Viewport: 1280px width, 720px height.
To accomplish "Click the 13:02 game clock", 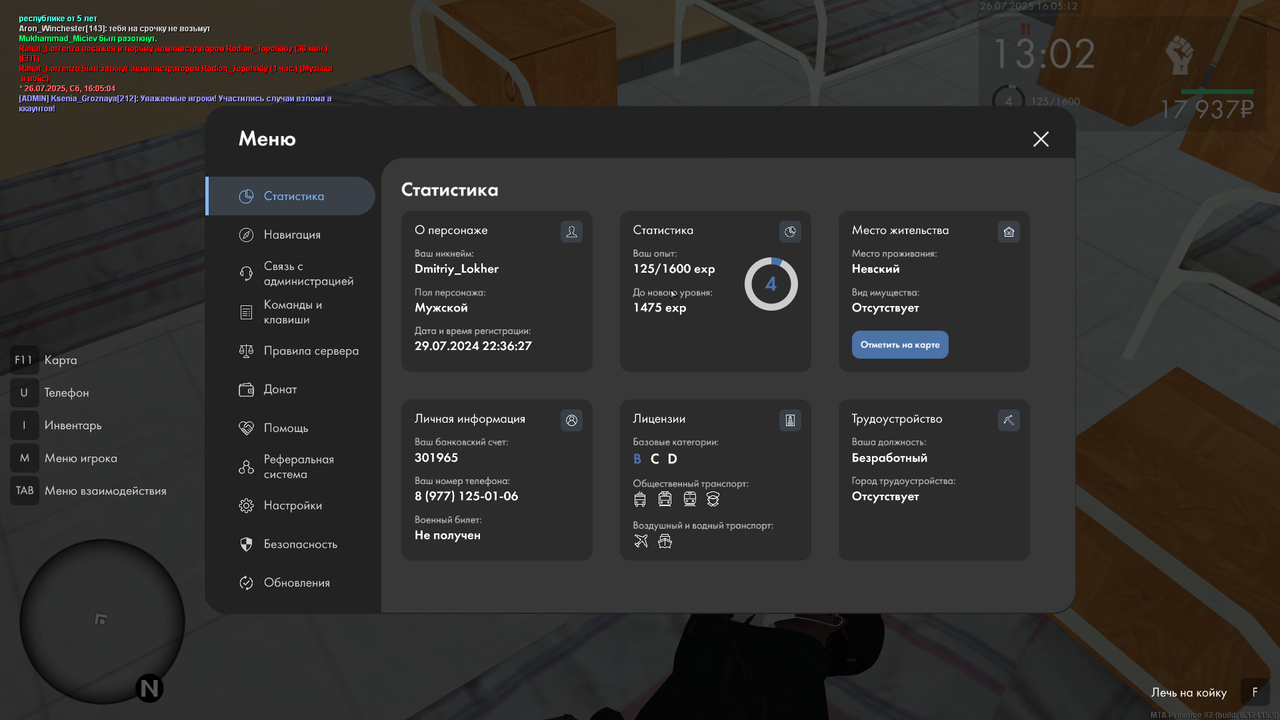I will click(1044, 53).
